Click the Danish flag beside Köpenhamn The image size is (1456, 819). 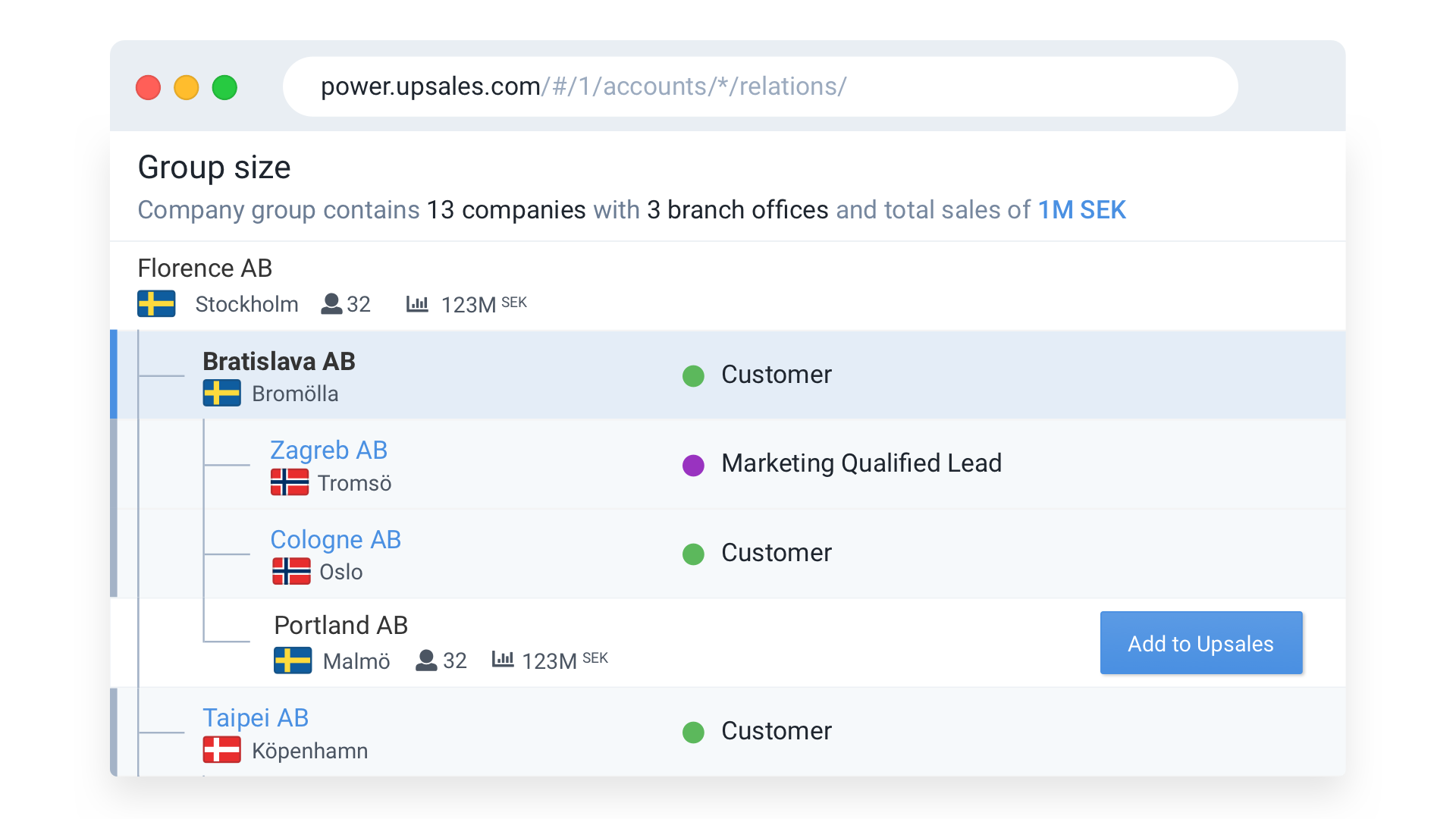(221, 750)
